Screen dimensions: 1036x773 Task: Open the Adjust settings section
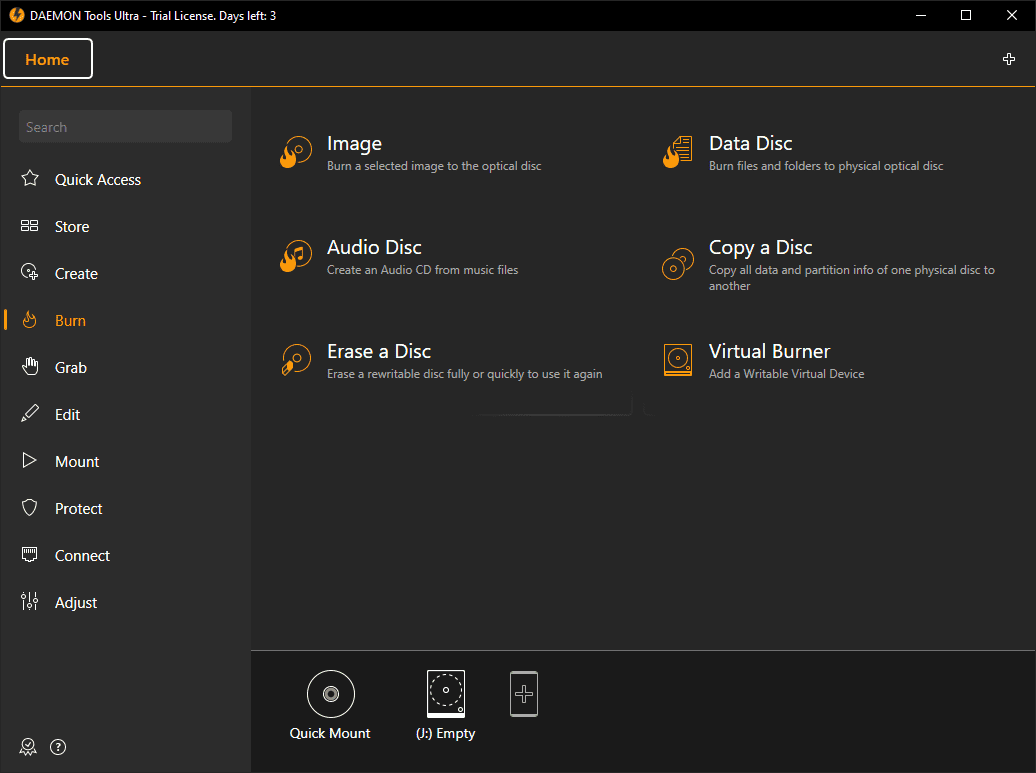pos(76,603)
